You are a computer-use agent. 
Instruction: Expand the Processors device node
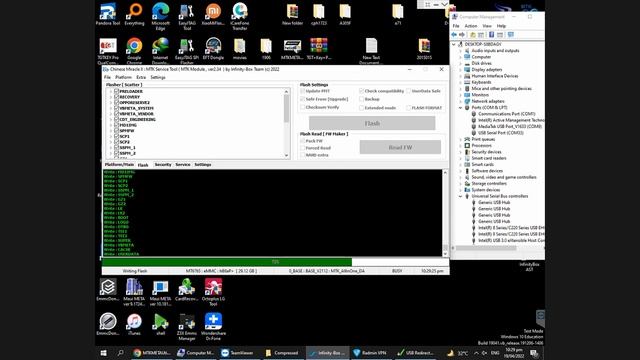tap(460, 145)
